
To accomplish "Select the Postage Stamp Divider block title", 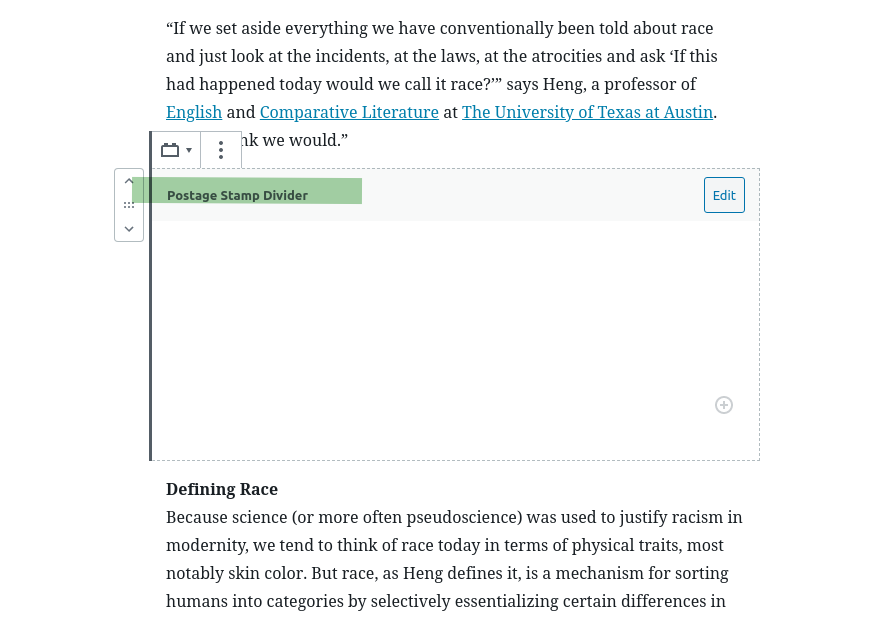I will tap(237, 195).
